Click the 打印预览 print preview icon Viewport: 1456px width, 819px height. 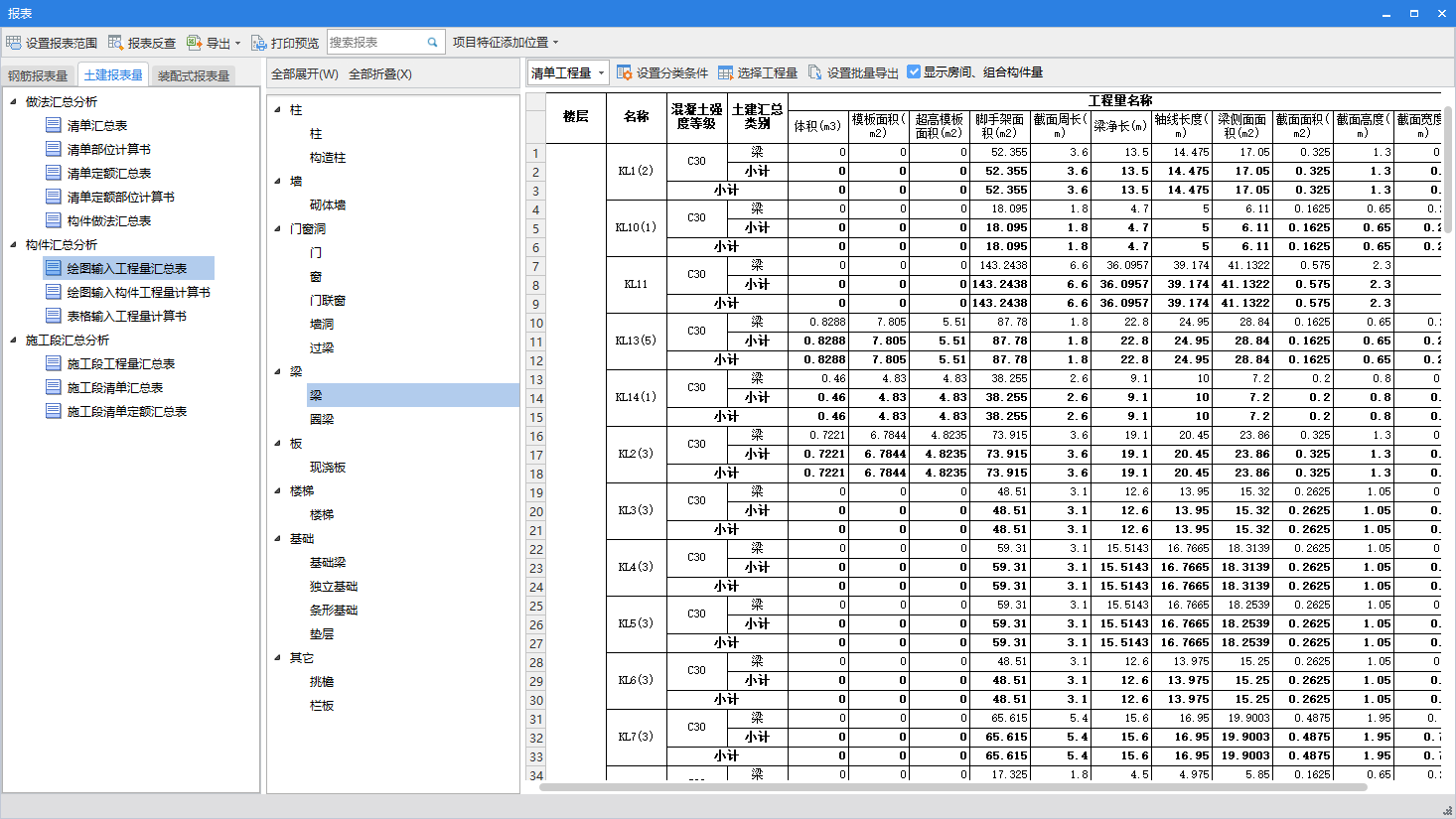259,43
